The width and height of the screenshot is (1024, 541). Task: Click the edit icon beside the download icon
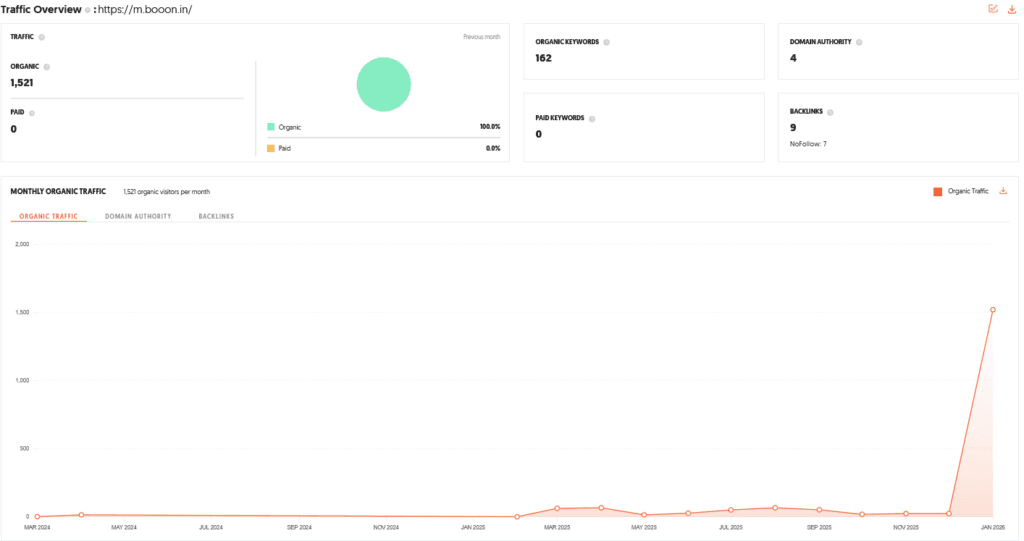993,9
